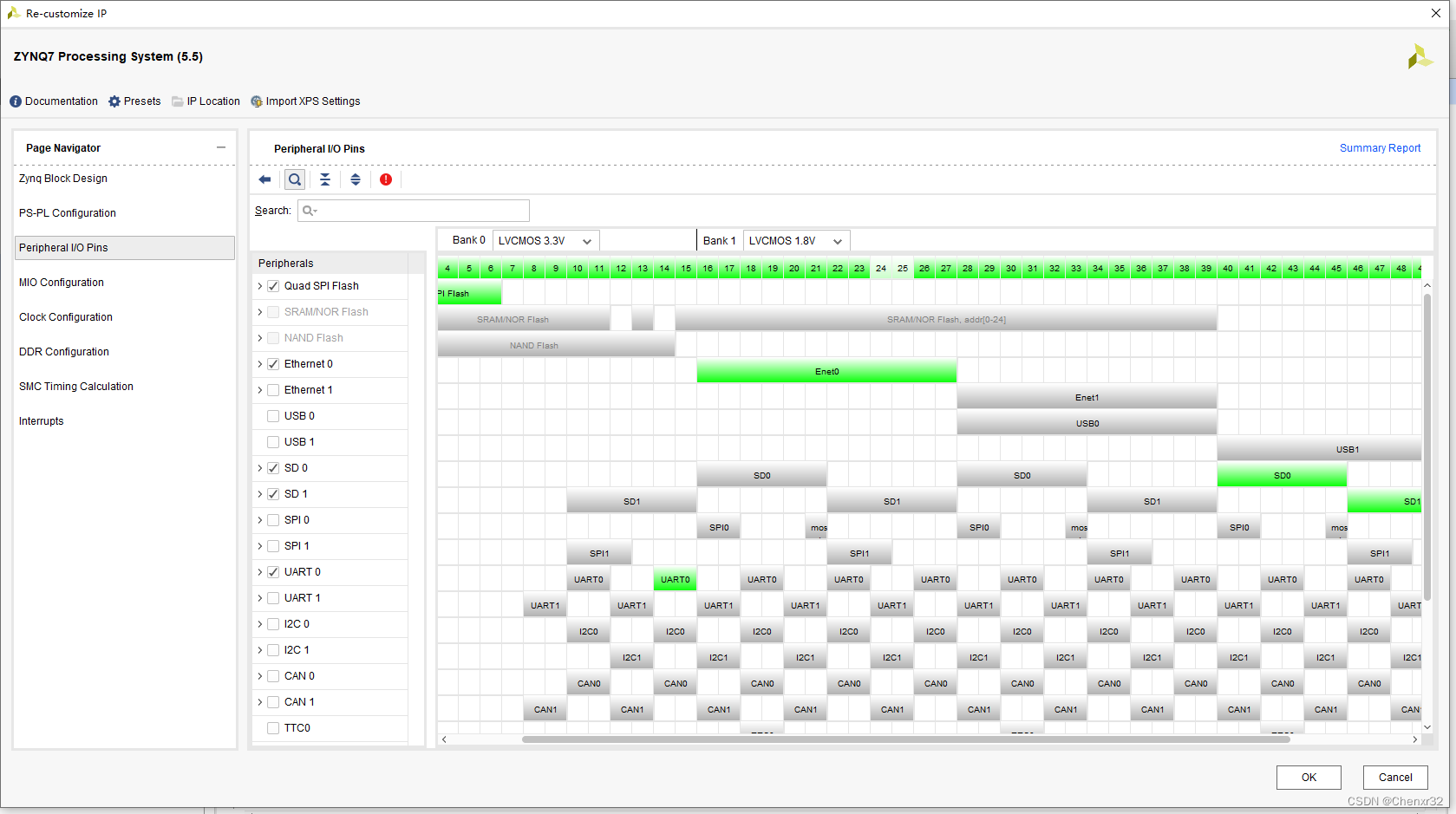
Task: Open IP Location folder option
Action: (206, 101)
